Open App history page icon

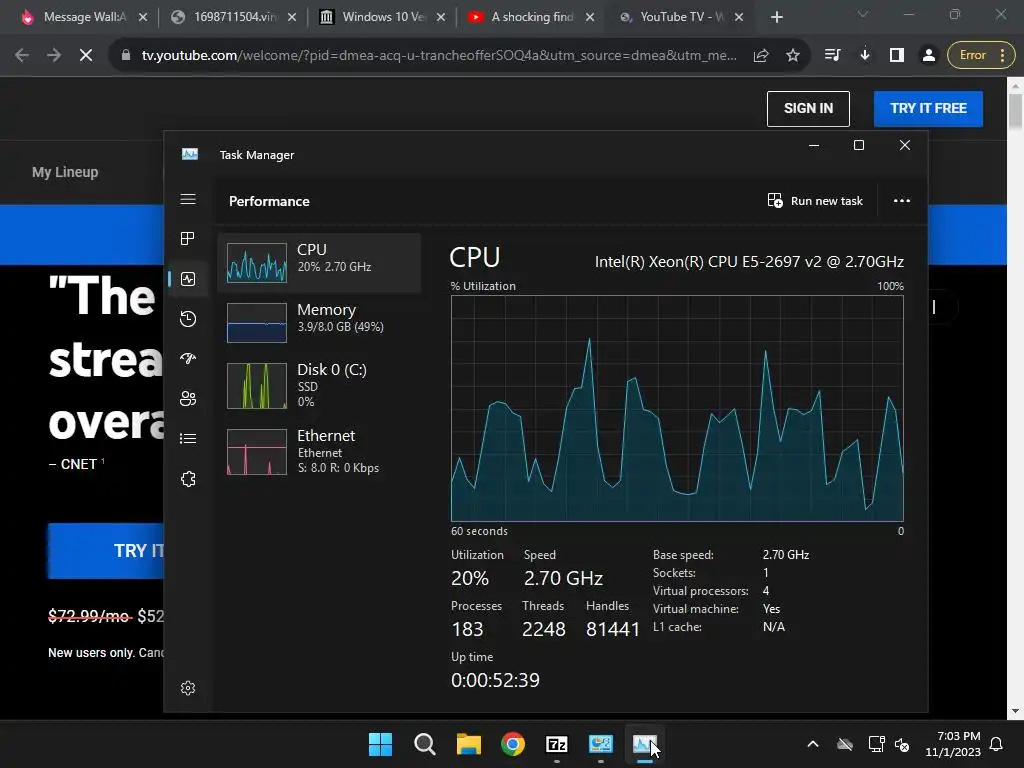tap(188, 319)
